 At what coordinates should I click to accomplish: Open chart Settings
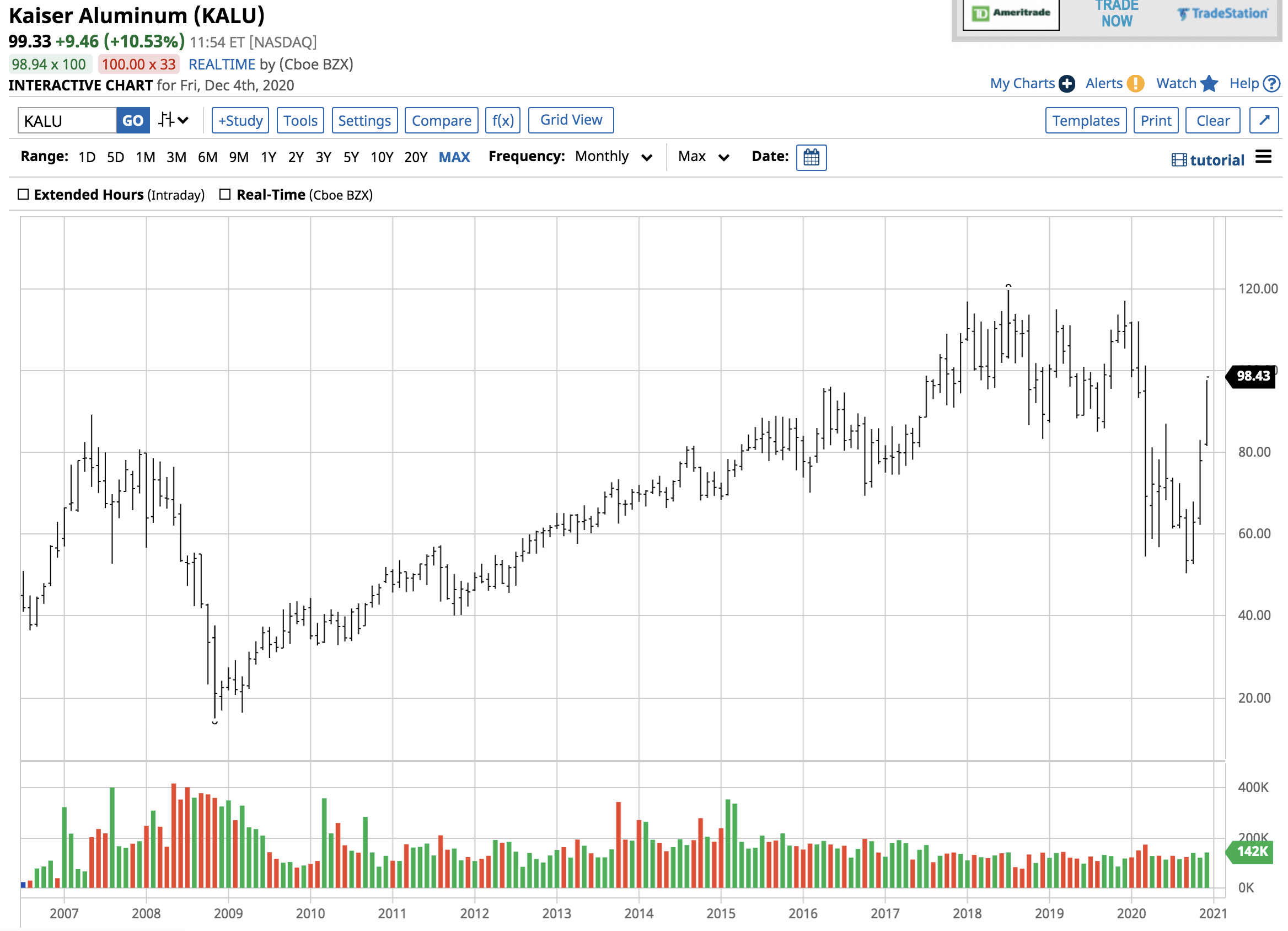(364, 120)
